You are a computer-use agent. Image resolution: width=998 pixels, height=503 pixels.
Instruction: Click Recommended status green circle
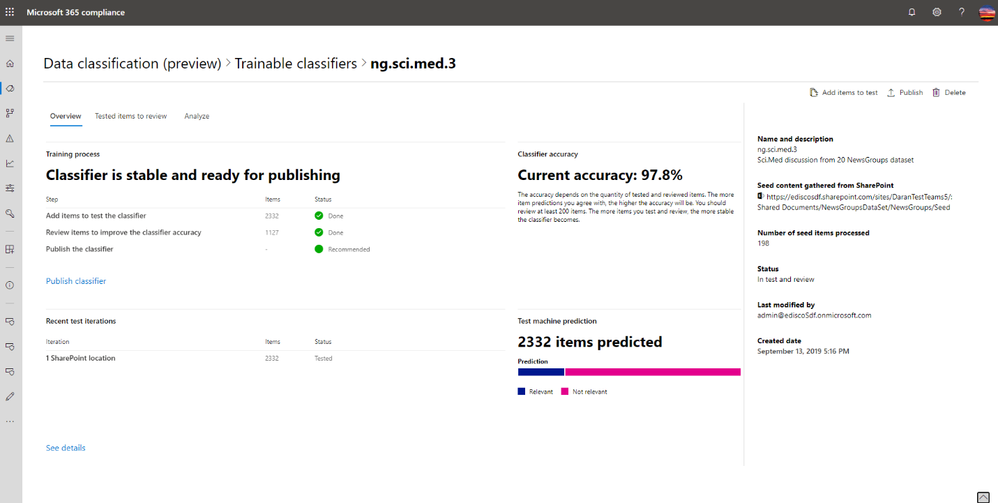tap(319, 249)
